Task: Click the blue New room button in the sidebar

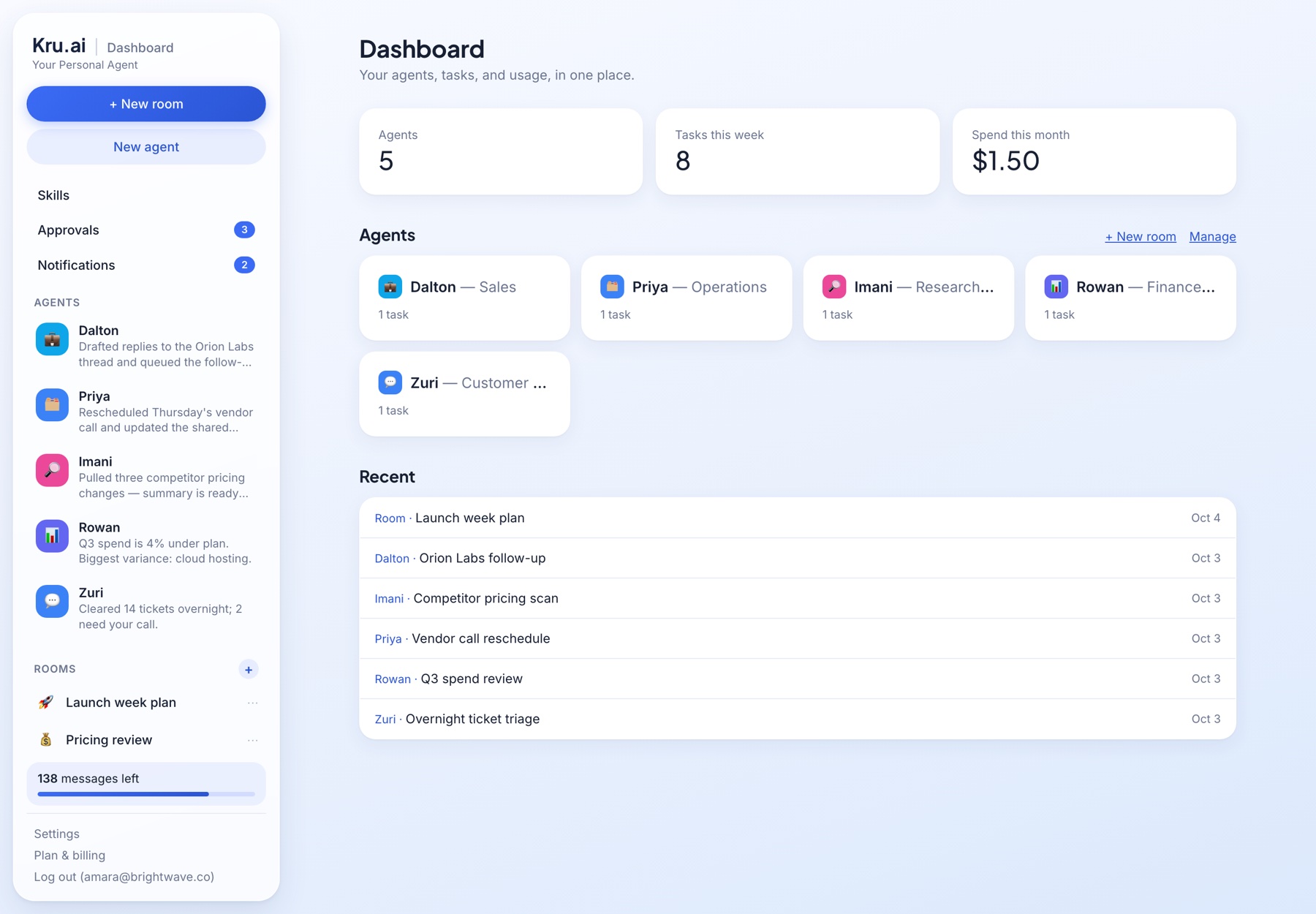Action: (x=146, y=104)
